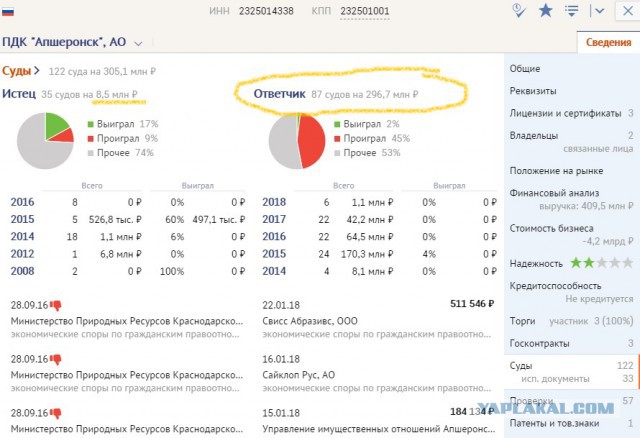Open Стоимость бизнеса in sidebar

click(551, 228)
